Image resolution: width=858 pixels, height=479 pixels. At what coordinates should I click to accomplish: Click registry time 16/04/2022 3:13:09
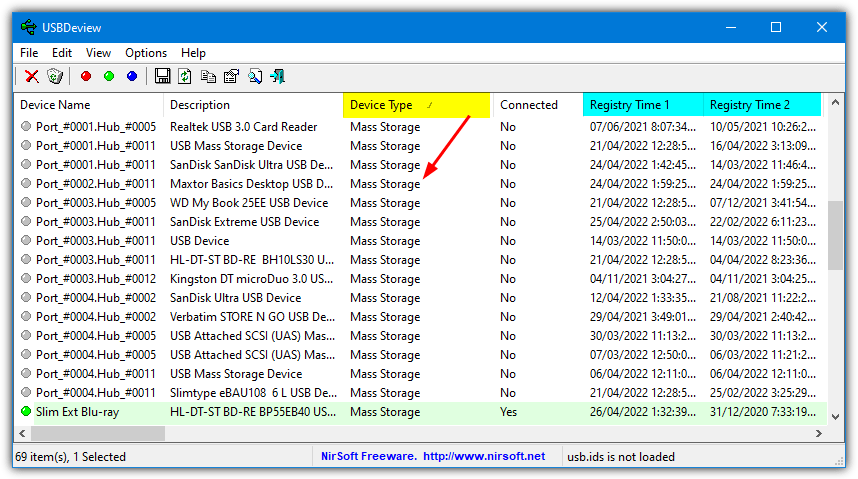tap(763, 146)
